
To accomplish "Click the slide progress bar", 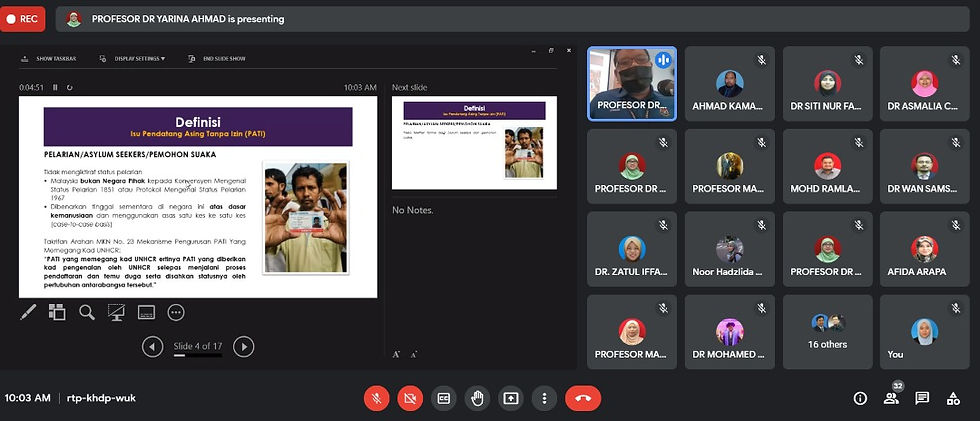I will tap(198, 355).
